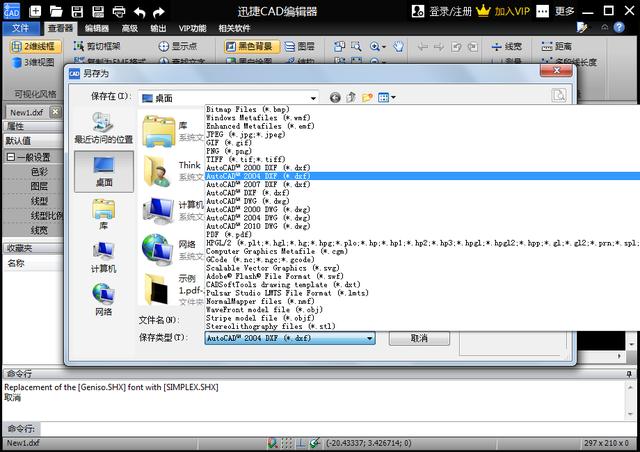Switch to the New1.dxf document tab
The image size is (640, 452).
click(x=27, y=112)
